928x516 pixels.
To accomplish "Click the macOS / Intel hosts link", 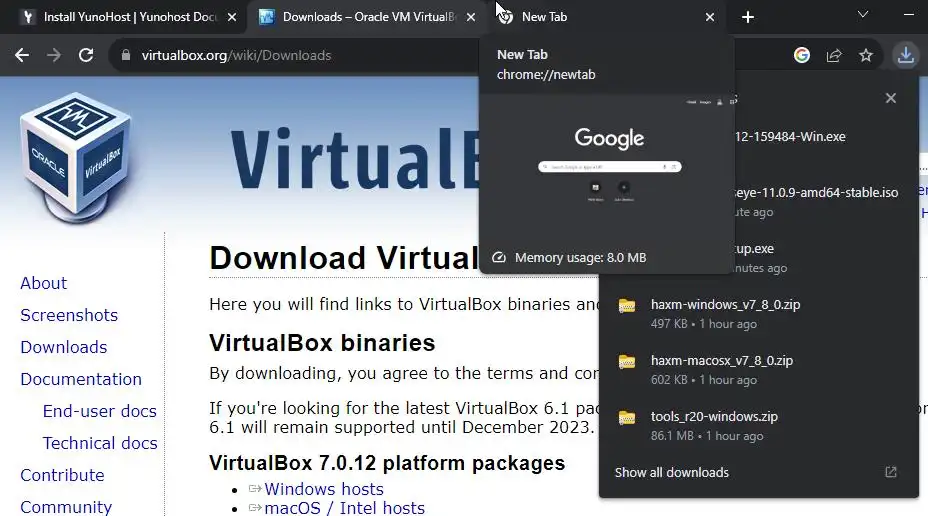I will 344,508.
